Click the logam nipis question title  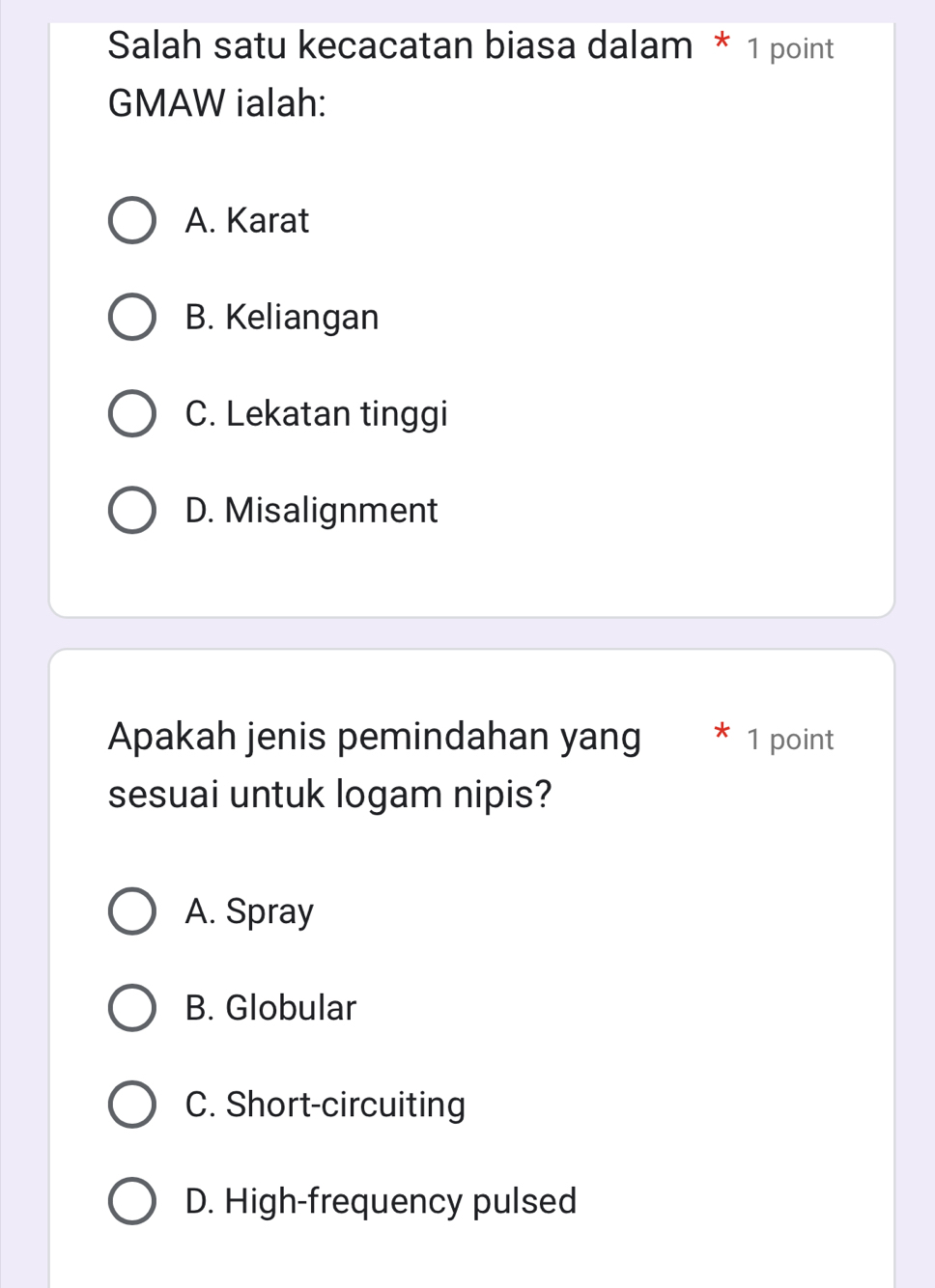coord(375,765)
